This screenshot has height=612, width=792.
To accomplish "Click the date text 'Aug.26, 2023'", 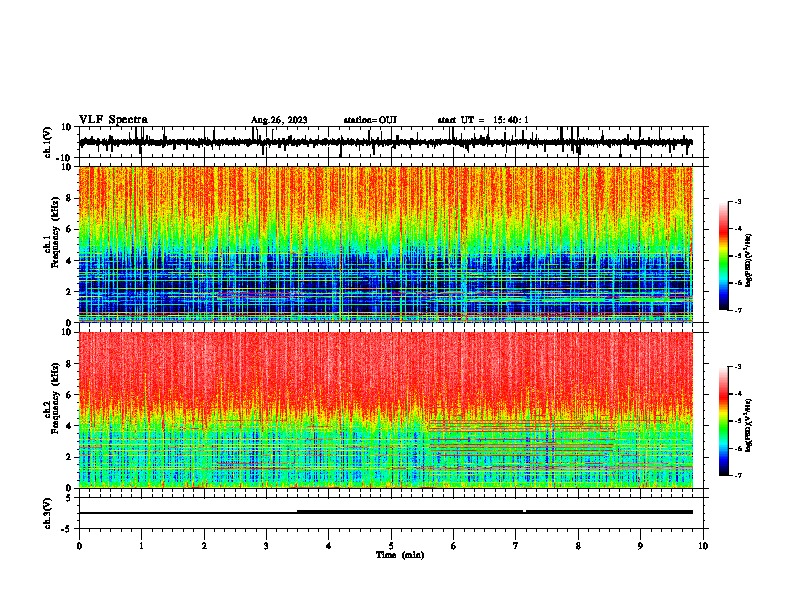I will tap(279, 120).
